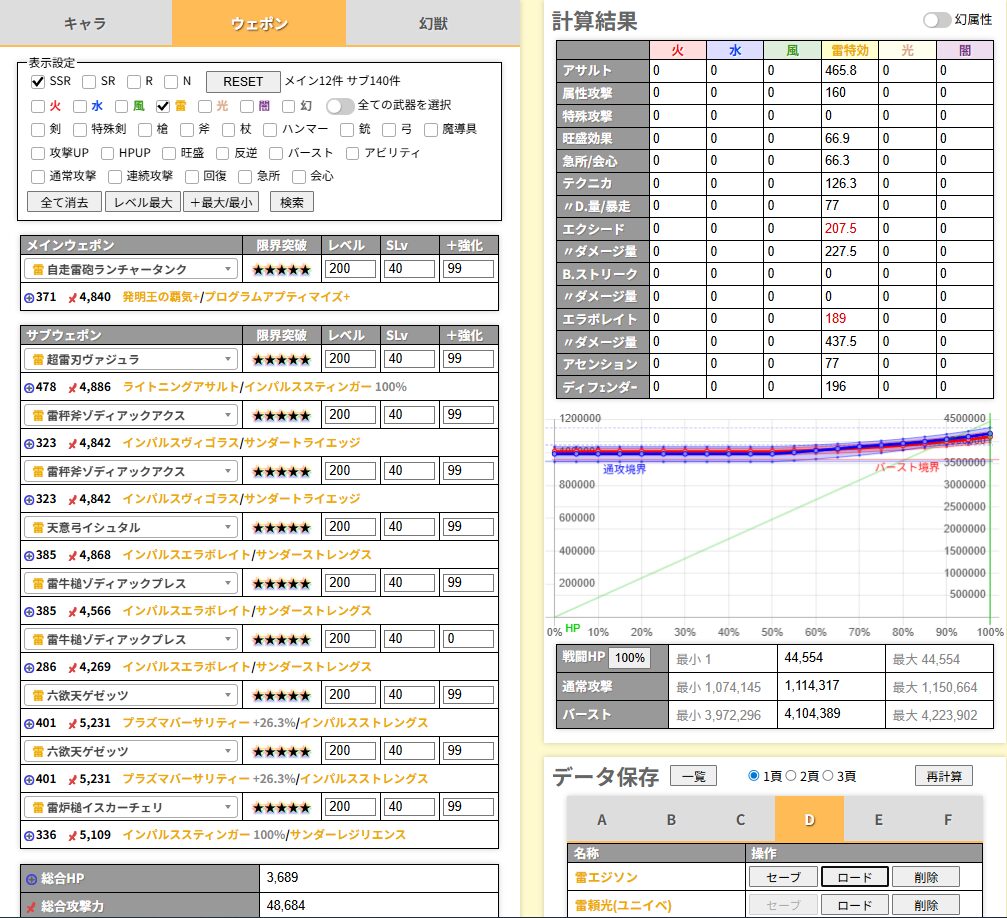The width and height of the screenshot is (1007, 918).
Task: Open the main weapon 自走雷砲ランチャータンク dropdown
Action: (130, 270)
